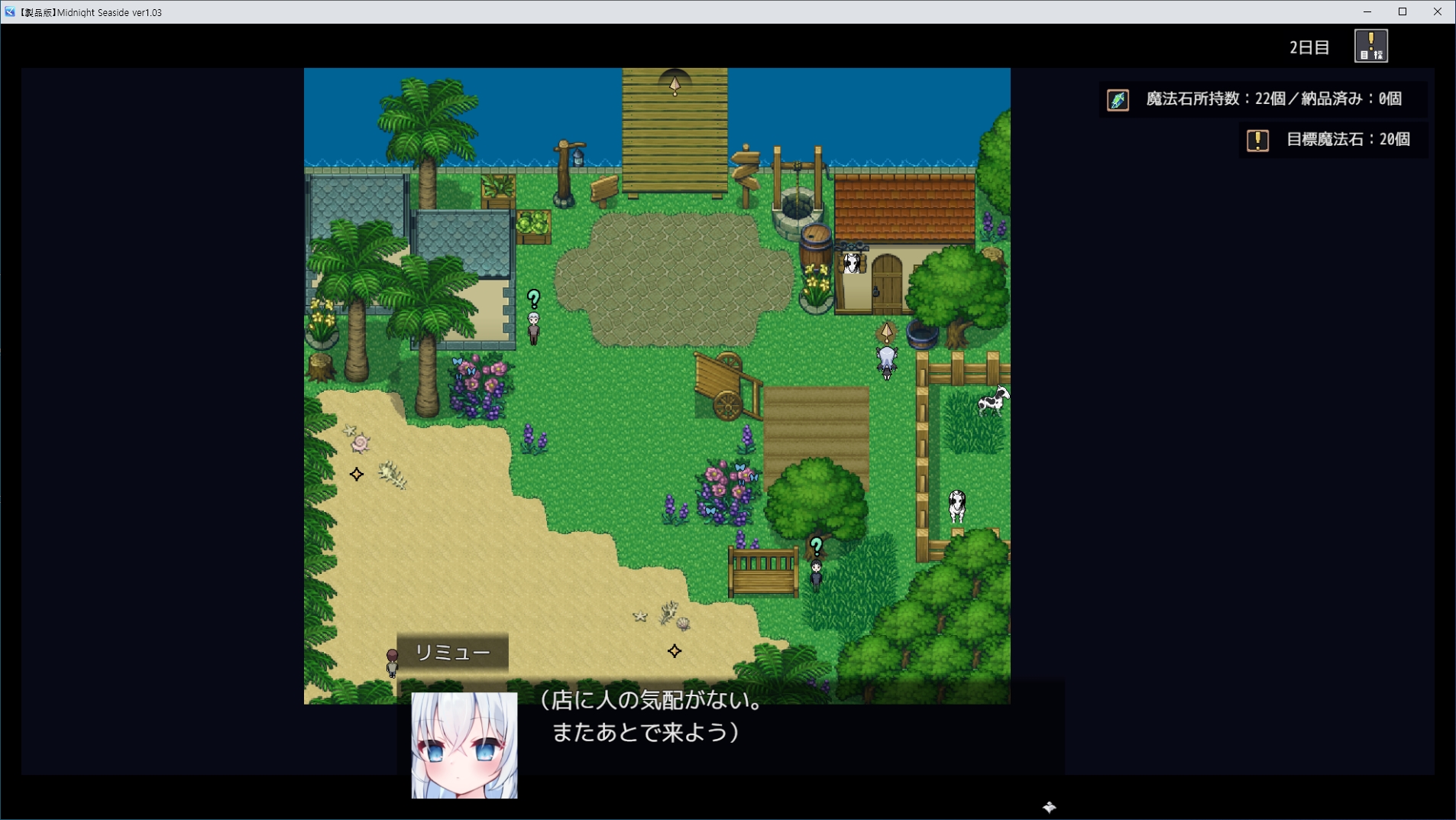Click the brown-haired NPC on the lower-left beach

[x=392, y=663]
